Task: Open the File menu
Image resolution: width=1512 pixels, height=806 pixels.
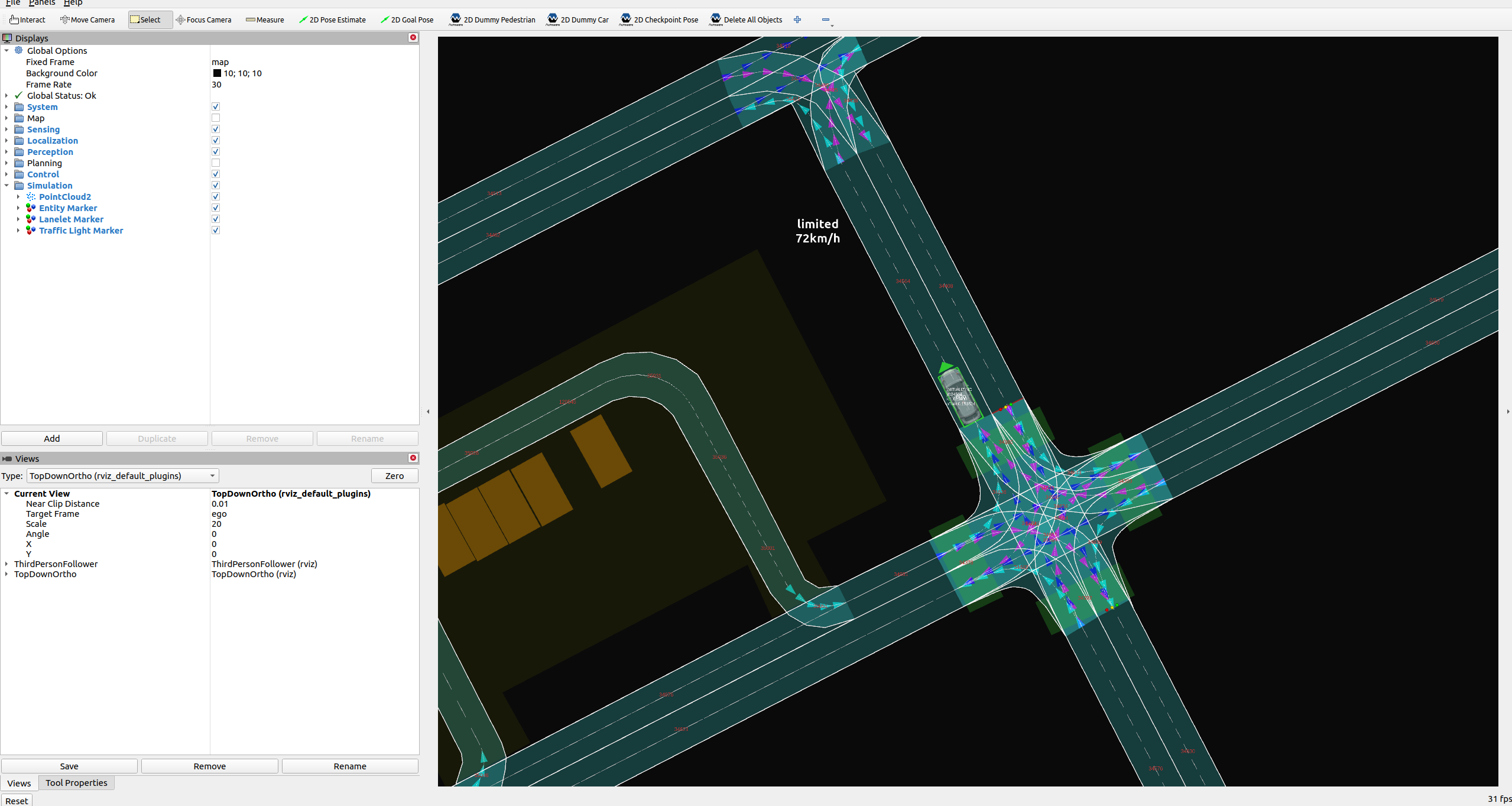Action: coord(13,3)
